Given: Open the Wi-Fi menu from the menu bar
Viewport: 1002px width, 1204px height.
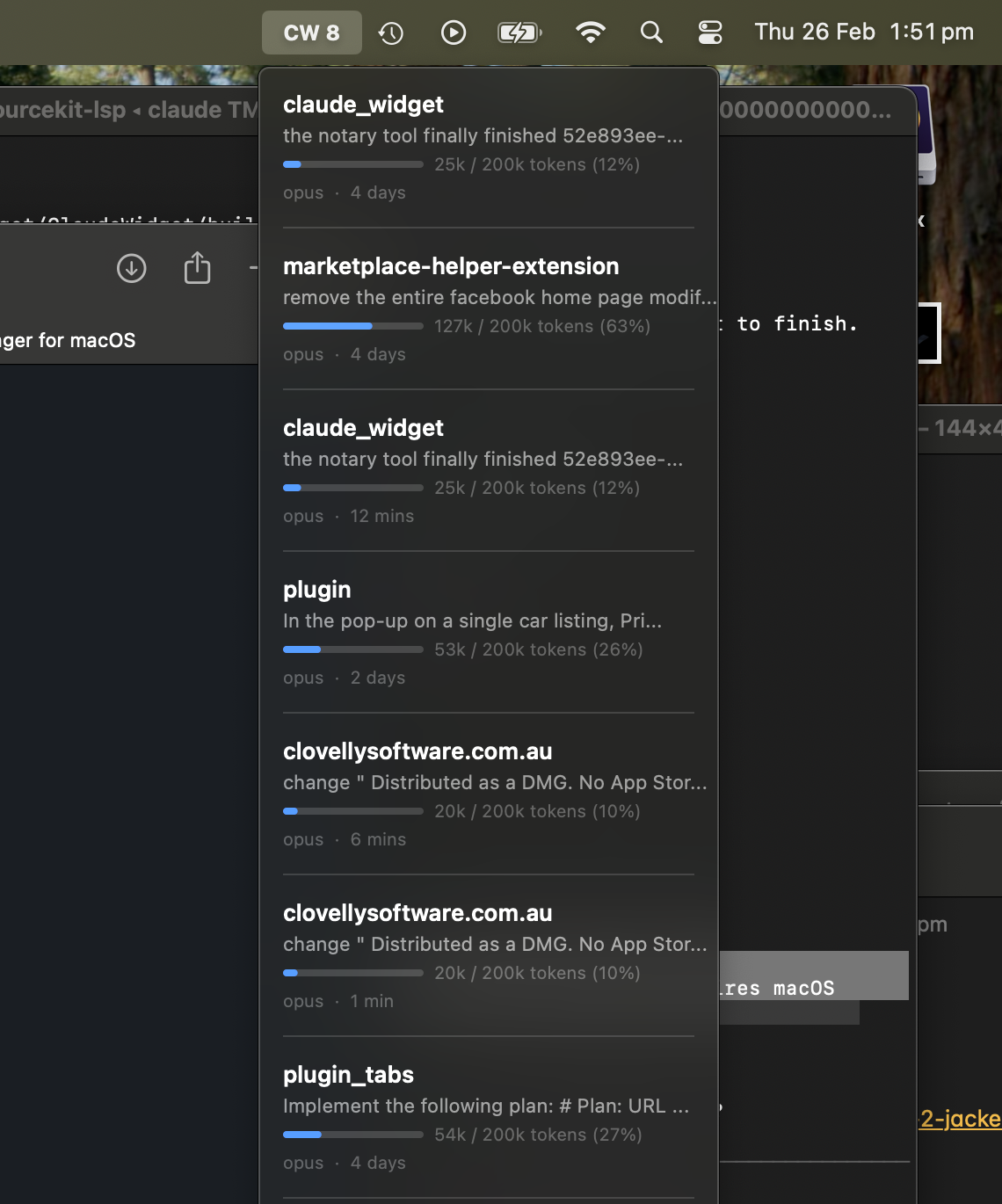Looking at the screenshot, I should (x=591, y=32).
